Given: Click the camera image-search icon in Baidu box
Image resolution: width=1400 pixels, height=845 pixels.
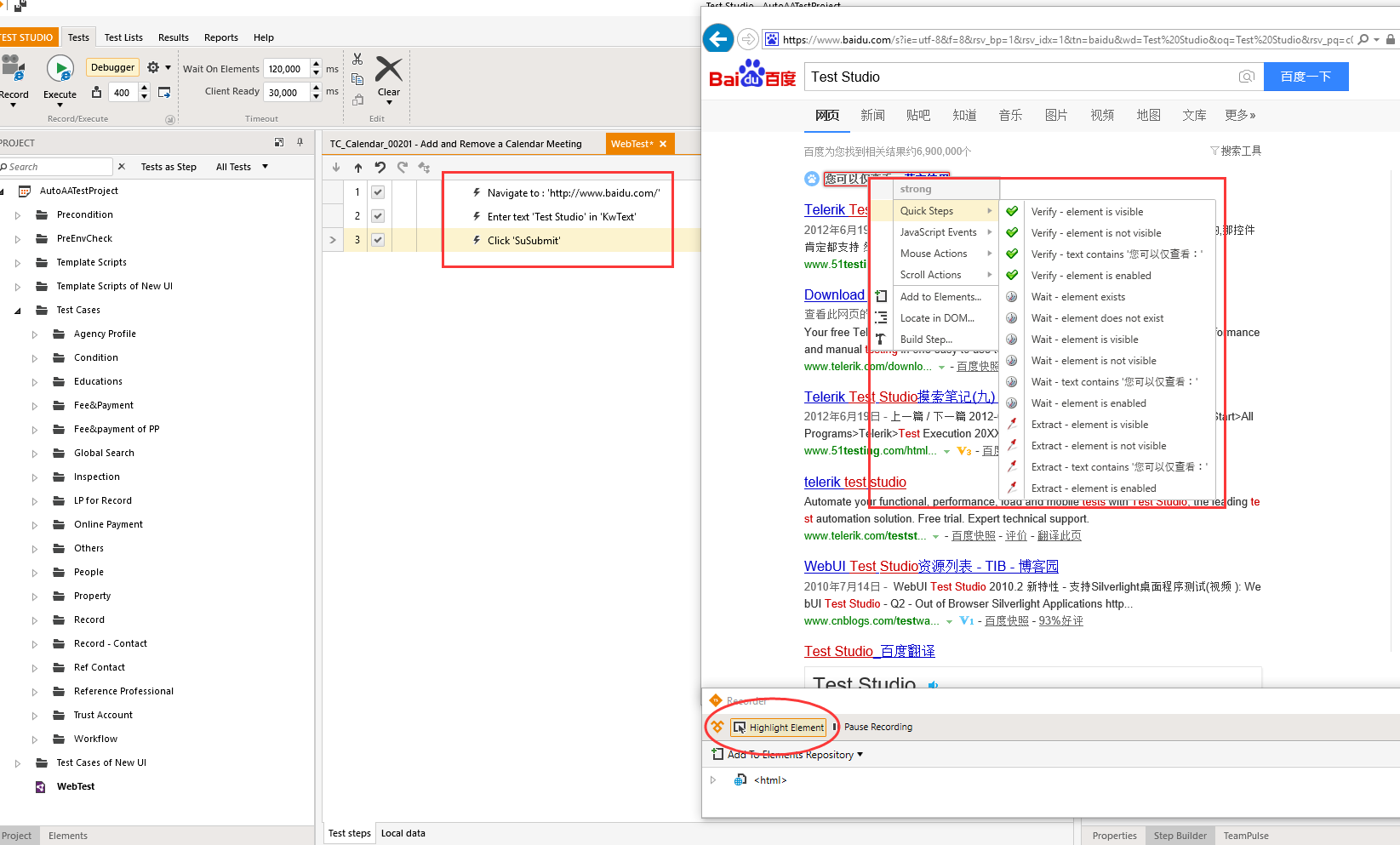Looking at the screenshot, I should point(1247,77).
